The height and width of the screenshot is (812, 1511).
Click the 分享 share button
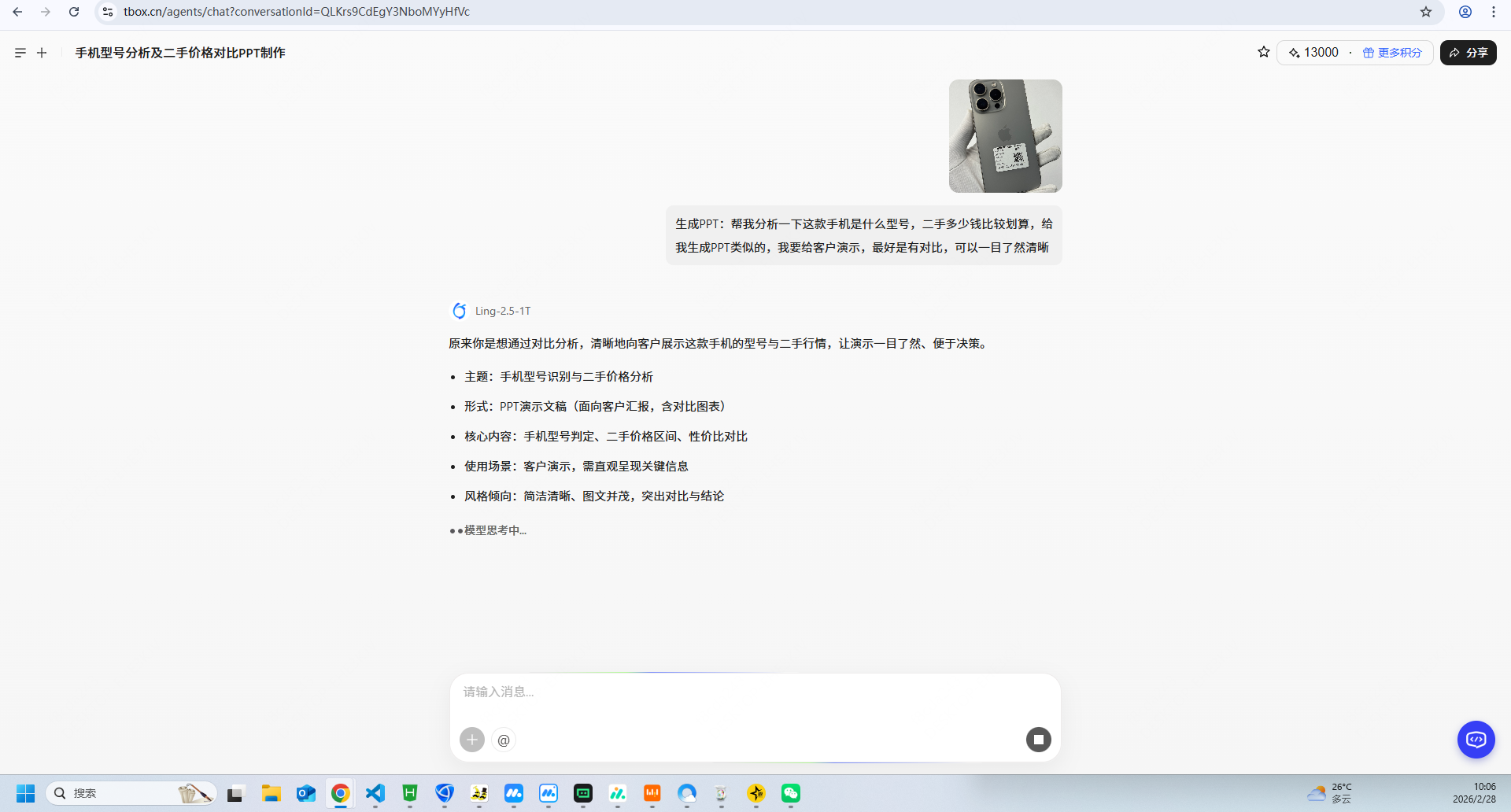tap(1468, 53)
